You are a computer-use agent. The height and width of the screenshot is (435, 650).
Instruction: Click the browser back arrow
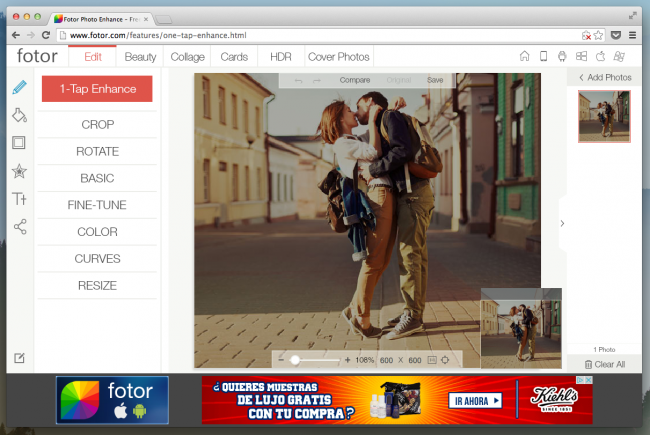tap(16, 35)
